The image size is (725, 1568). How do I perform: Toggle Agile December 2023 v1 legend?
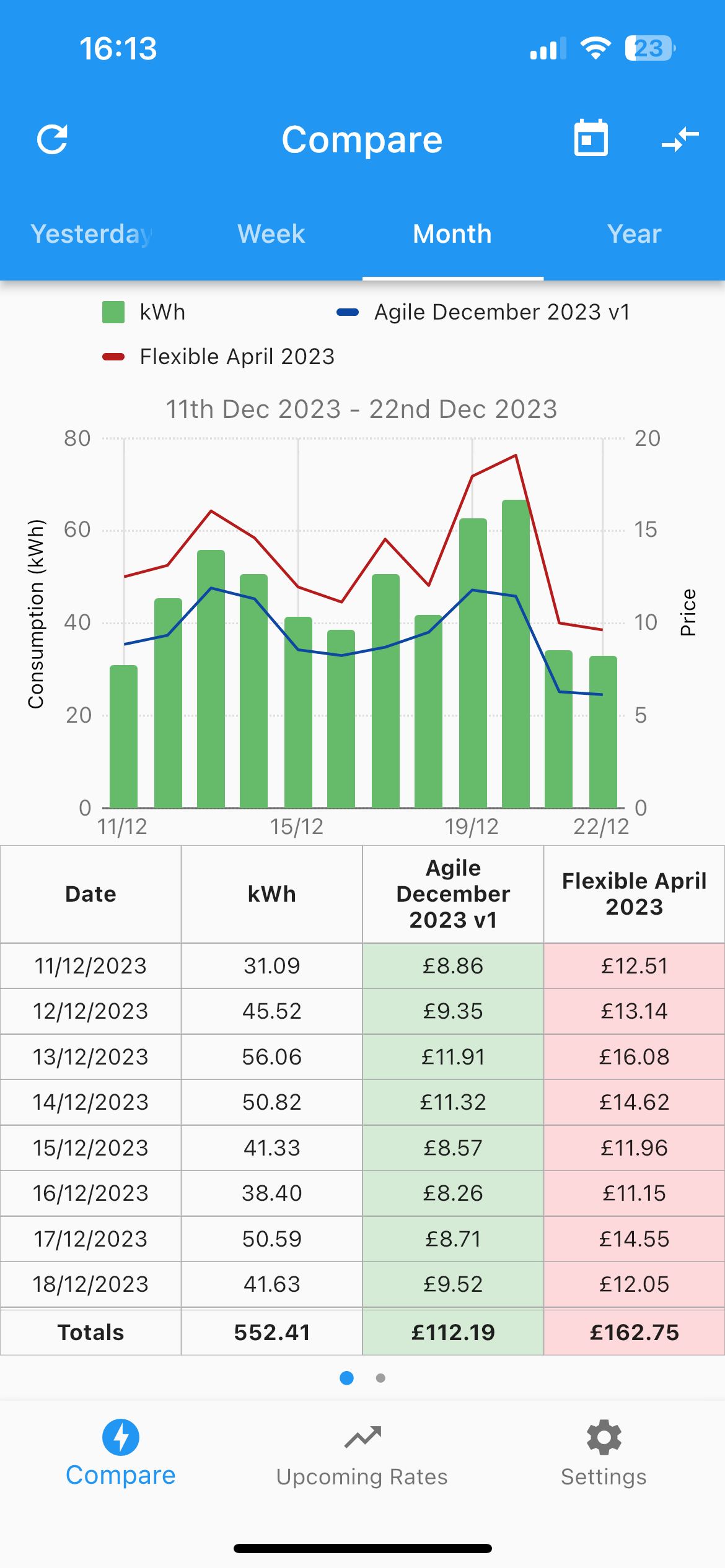(x=483, y=312)
